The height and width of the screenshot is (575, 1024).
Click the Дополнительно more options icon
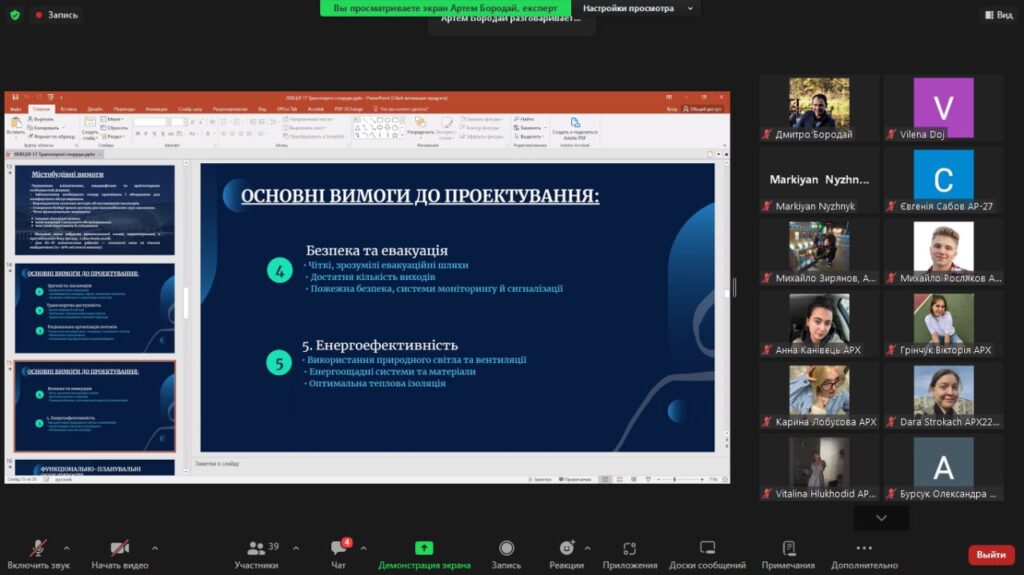[x=864, y=554]
